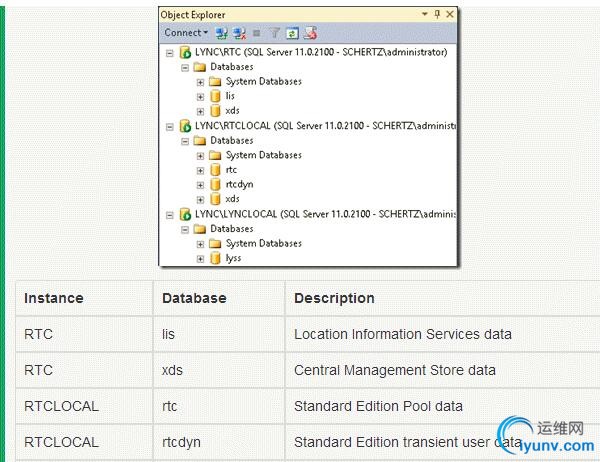Collapse the LYNC\LYNCLOCAL server node
Screen dimensions: 600x462
click(170, 215)
